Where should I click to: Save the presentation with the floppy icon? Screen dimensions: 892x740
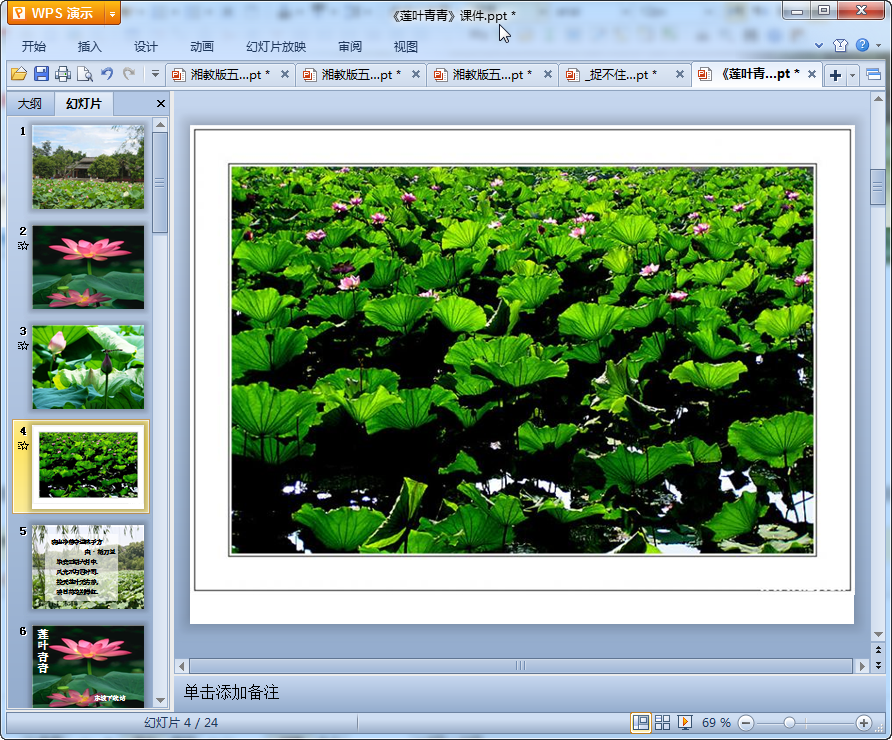point(41,74)
